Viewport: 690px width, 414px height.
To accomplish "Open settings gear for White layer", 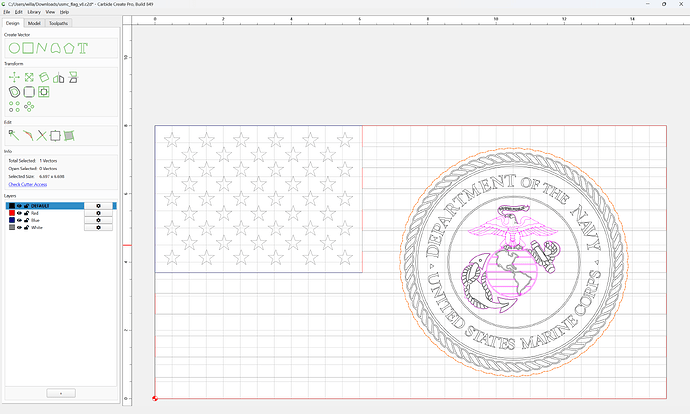I will click(x=98, y=227).
